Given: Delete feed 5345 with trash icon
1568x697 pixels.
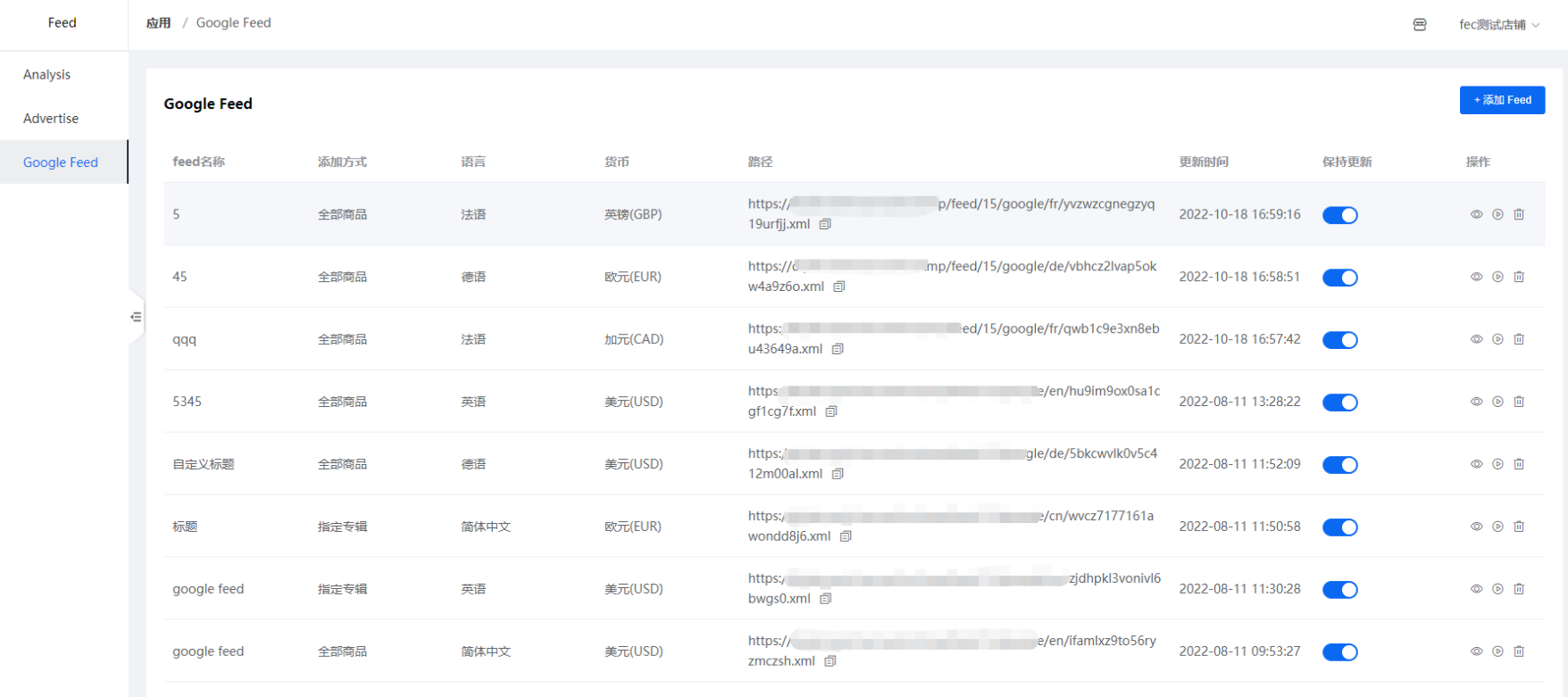Looking at the screenshot, I should point(1519,402).
